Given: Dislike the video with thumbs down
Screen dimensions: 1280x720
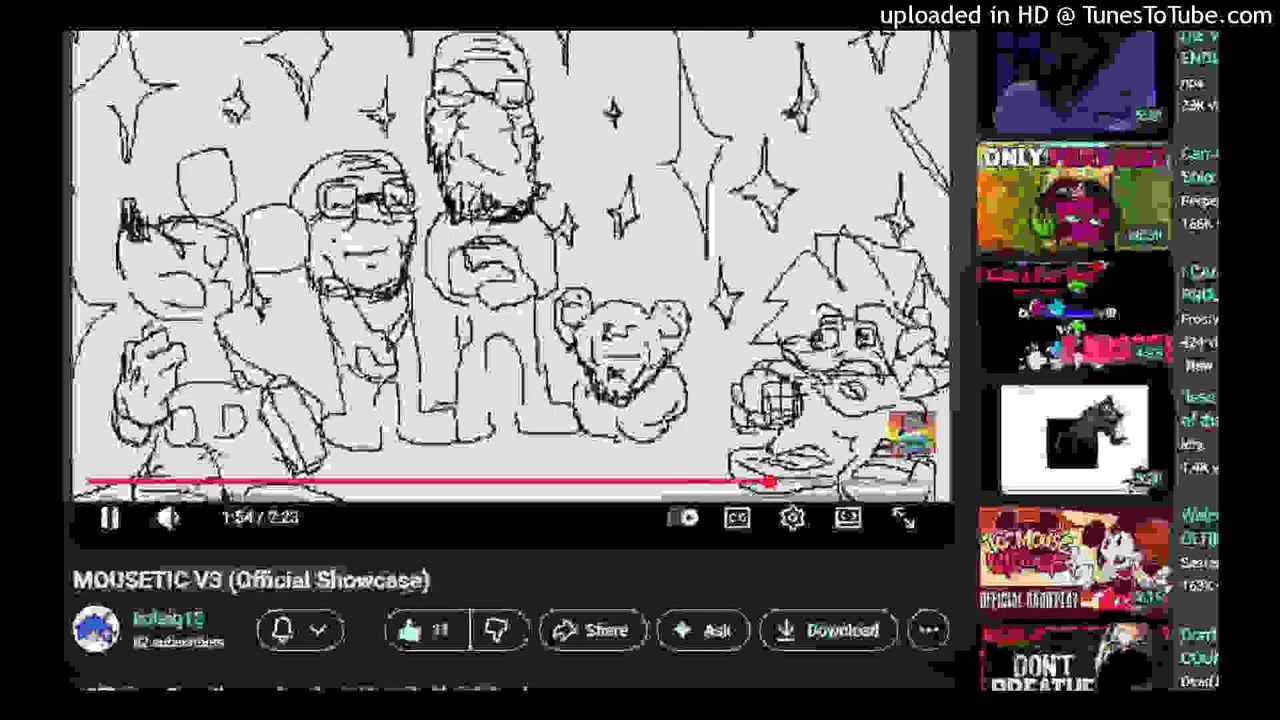Looking at the screenshot, I should 498,630.
